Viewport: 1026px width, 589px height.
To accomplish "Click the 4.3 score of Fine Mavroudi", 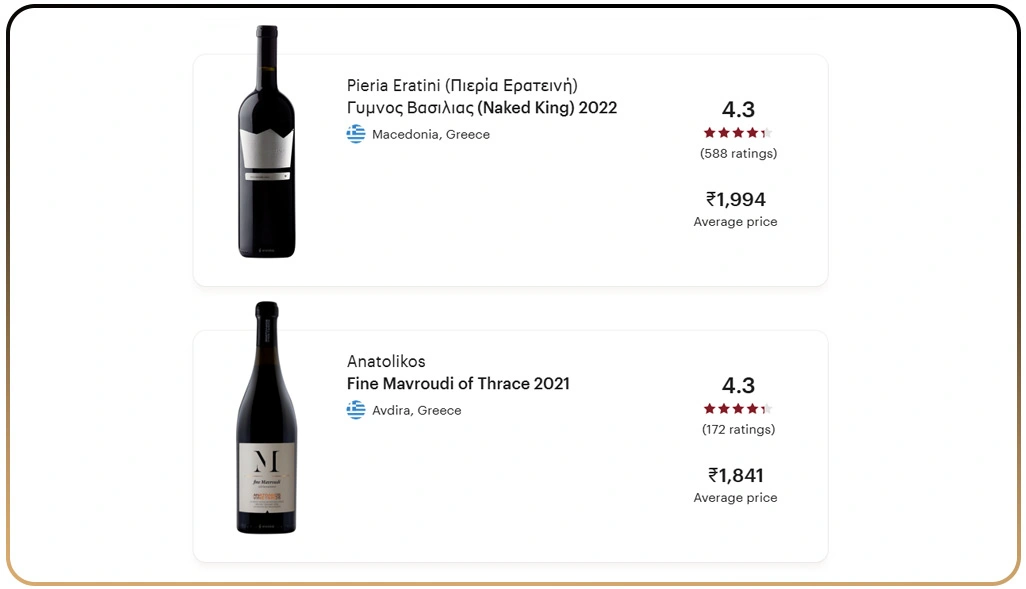I will 739,385.
